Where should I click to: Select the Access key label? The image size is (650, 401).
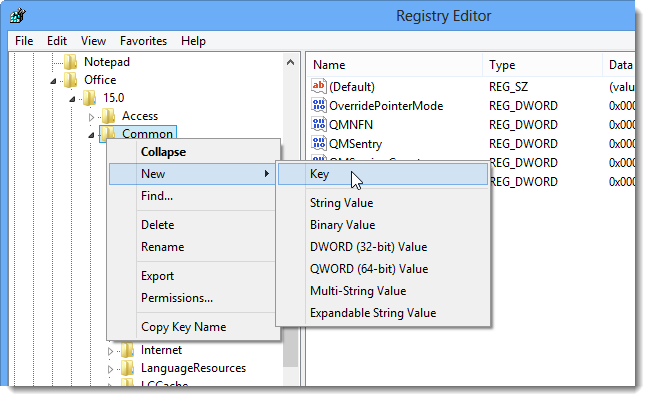(140, 116)
